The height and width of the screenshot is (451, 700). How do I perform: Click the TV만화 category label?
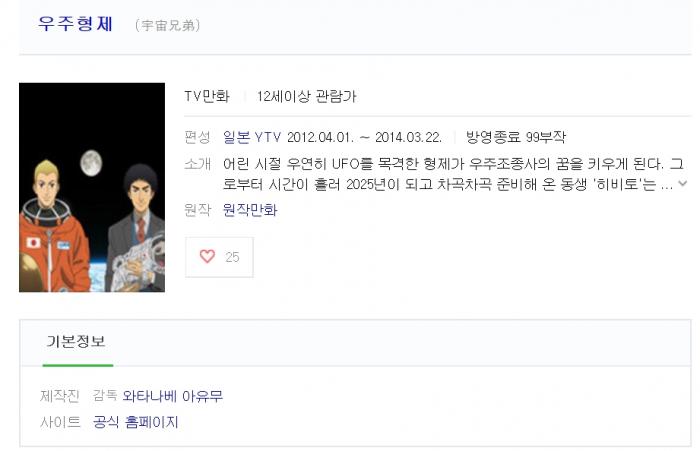pyautogui.click(x=207, y=96)
